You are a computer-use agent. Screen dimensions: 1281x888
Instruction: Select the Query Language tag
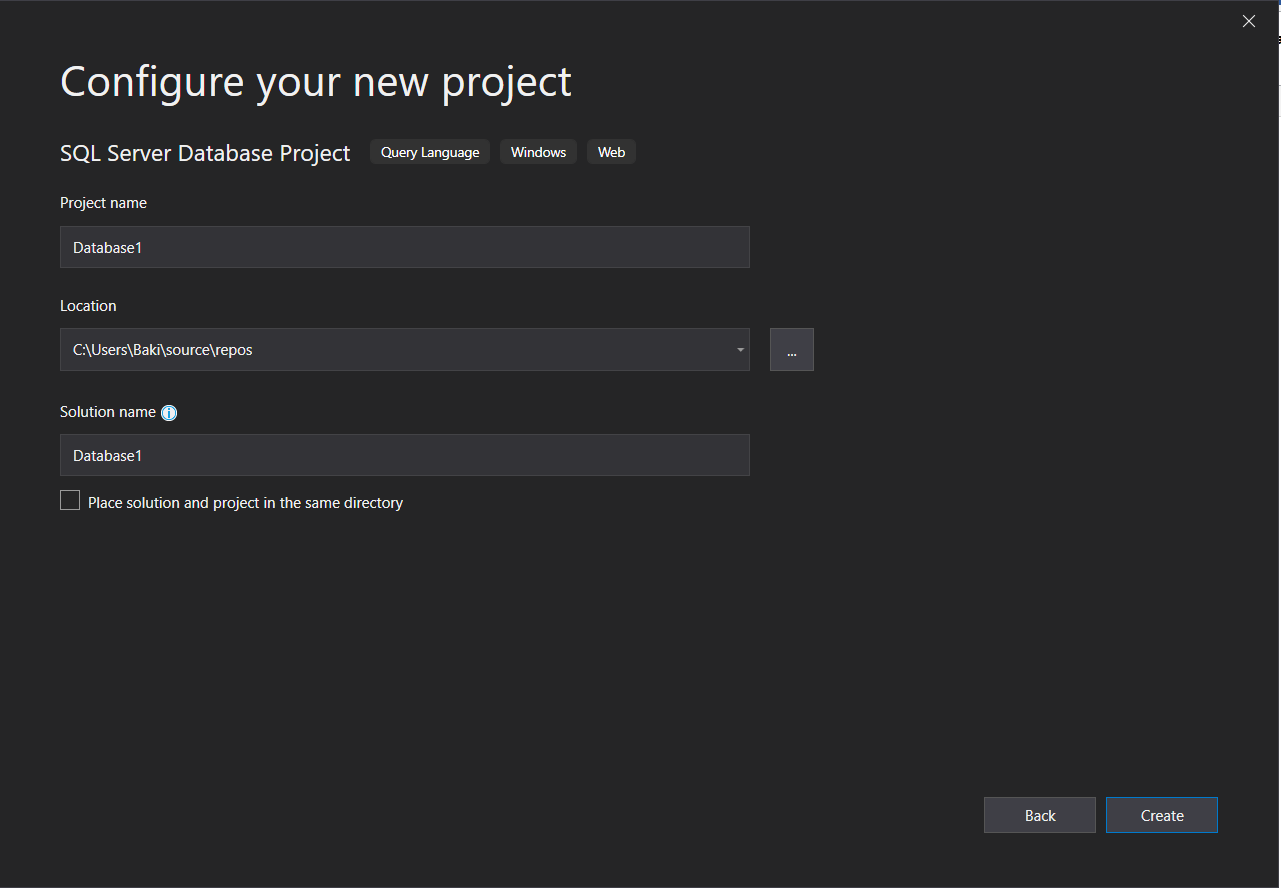click(x=430, y=152)
